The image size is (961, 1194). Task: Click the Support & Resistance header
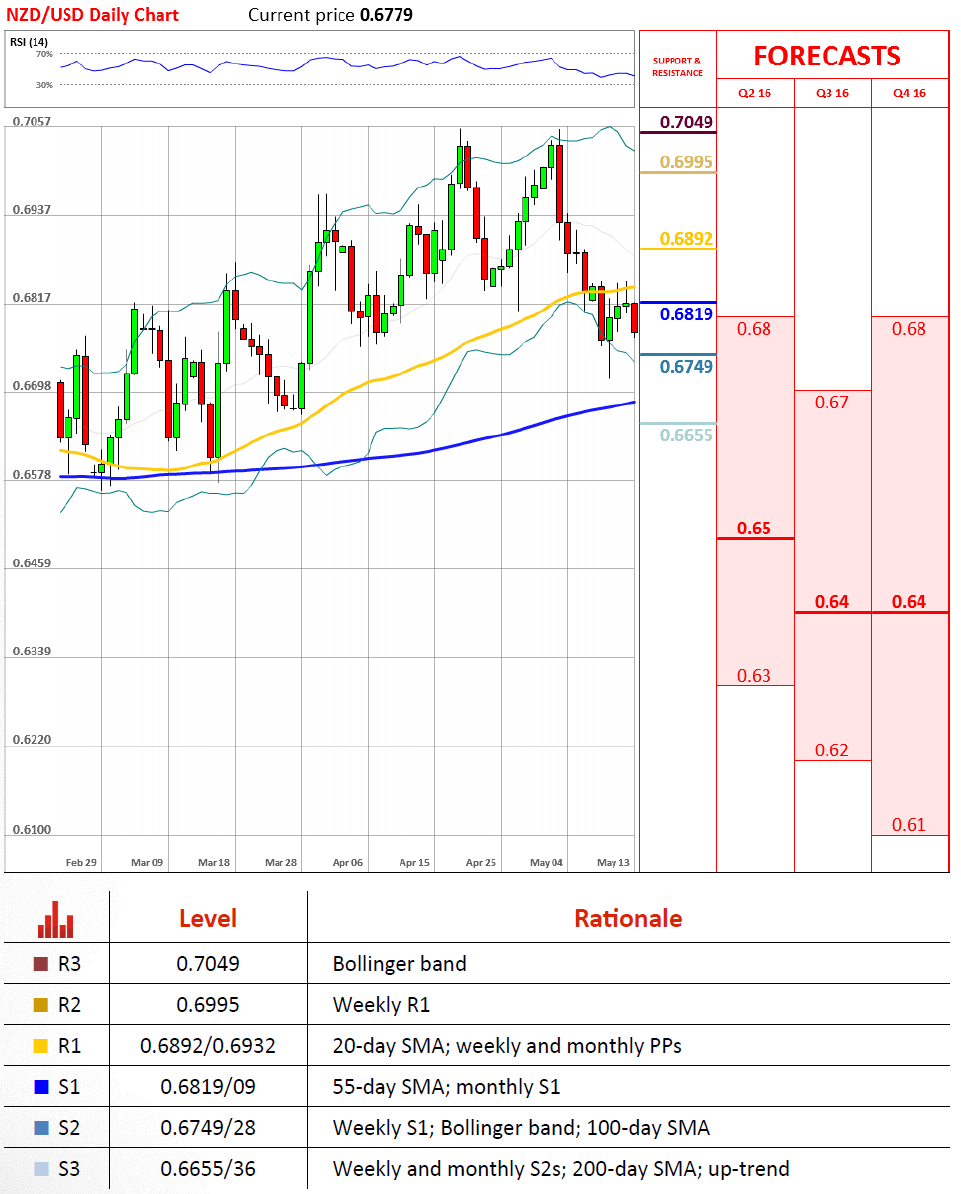(677, 67)
